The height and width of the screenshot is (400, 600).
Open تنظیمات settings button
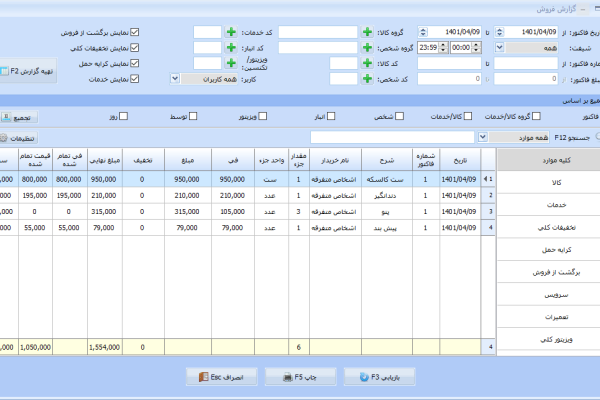tap(18, 138)
